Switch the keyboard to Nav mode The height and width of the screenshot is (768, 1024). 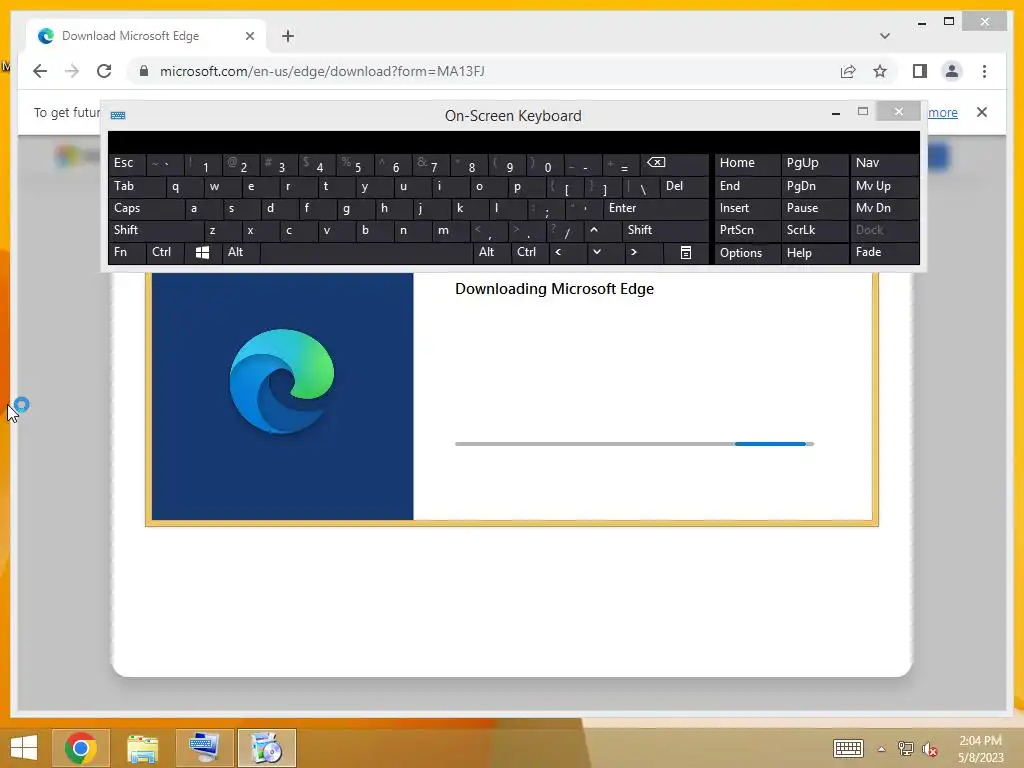884,163
